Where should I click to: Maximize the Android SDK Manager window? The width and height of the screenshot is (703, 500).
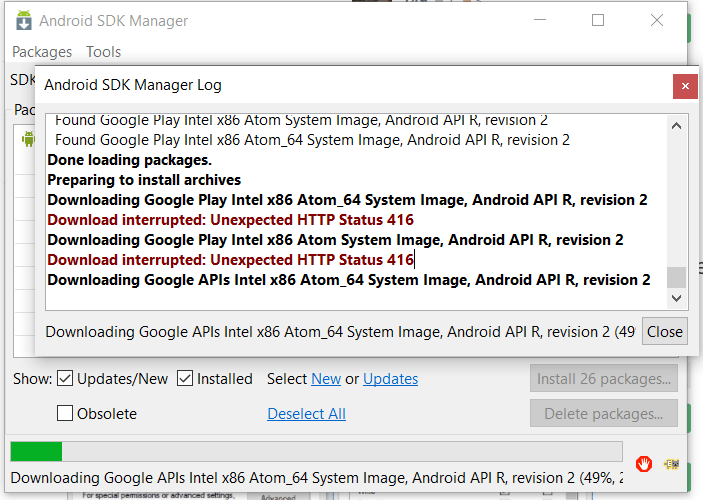(598, 20)
